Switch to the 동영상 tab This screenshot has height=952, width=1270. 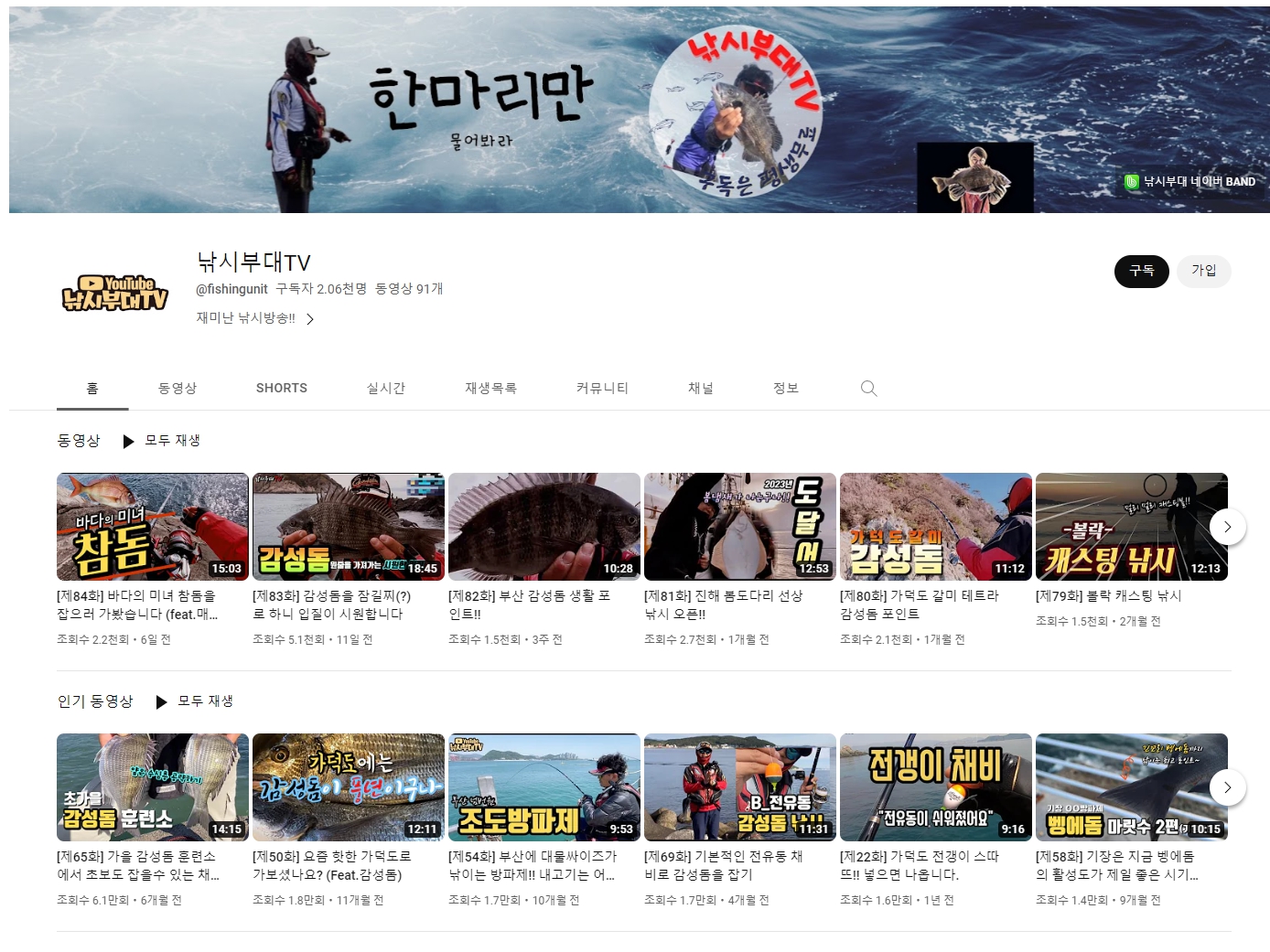[x=178, y=389]
